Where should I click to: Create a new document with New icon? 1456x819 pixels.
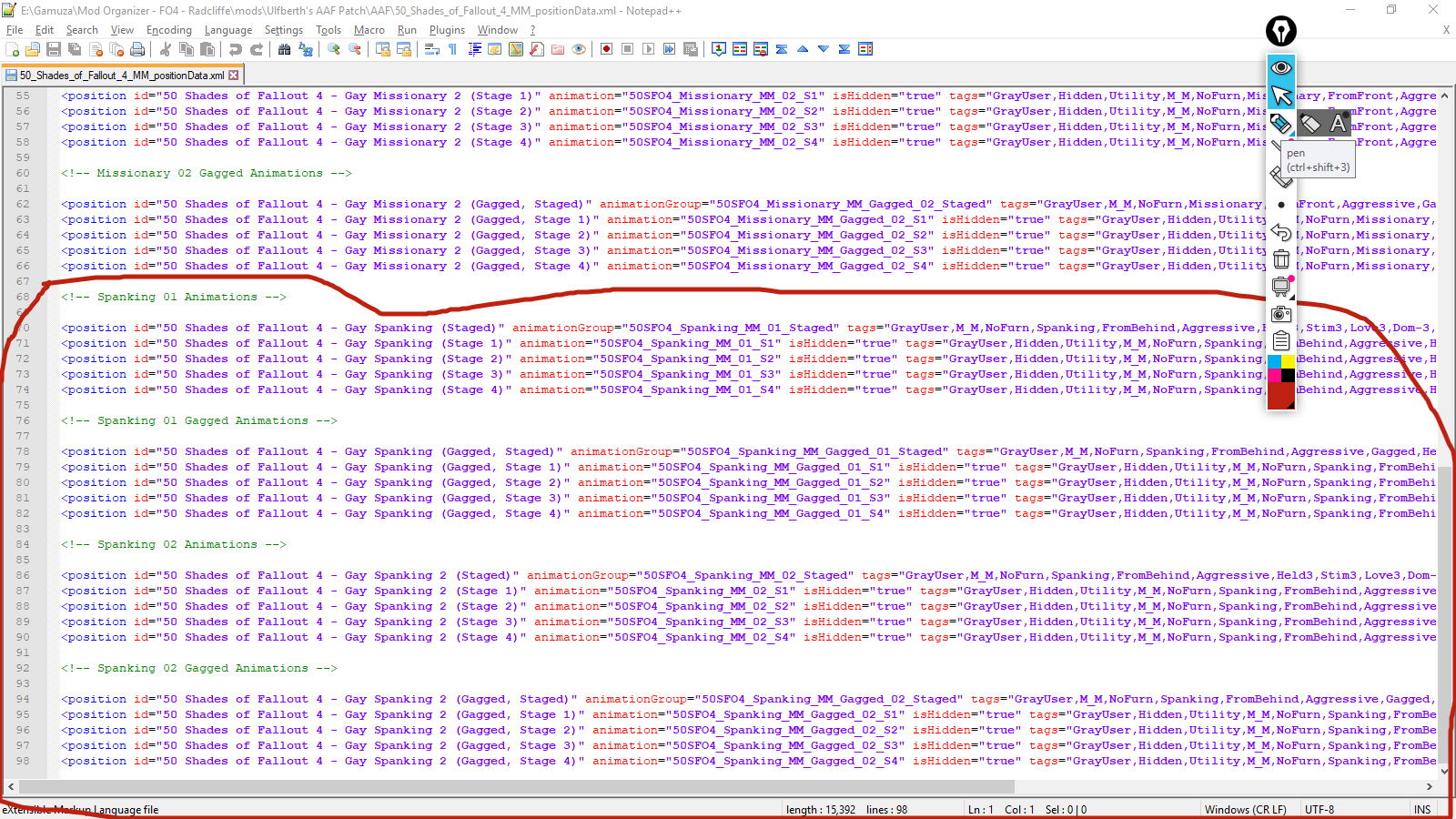(13, 49)
